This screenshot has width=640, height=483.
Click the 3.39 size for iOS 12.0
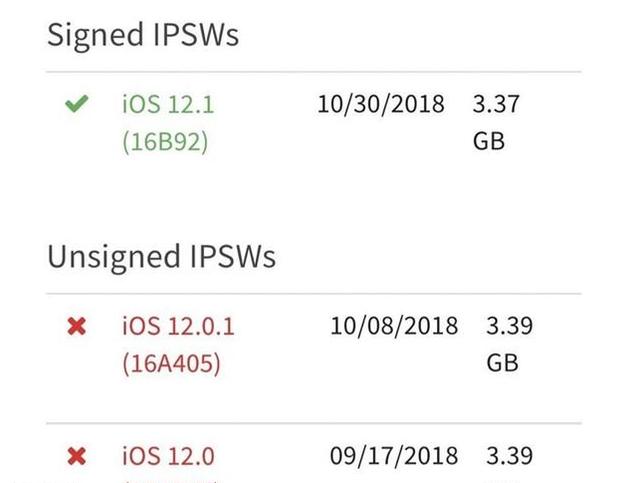tap(509, 456)
